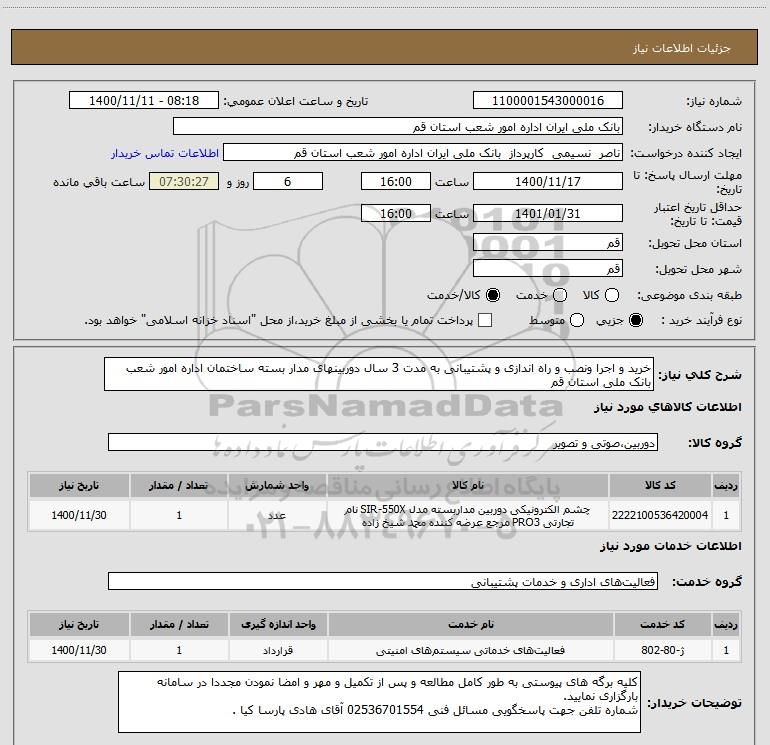Click the واحد شمارش column header
770x745 pixels.
pos(277,485)
